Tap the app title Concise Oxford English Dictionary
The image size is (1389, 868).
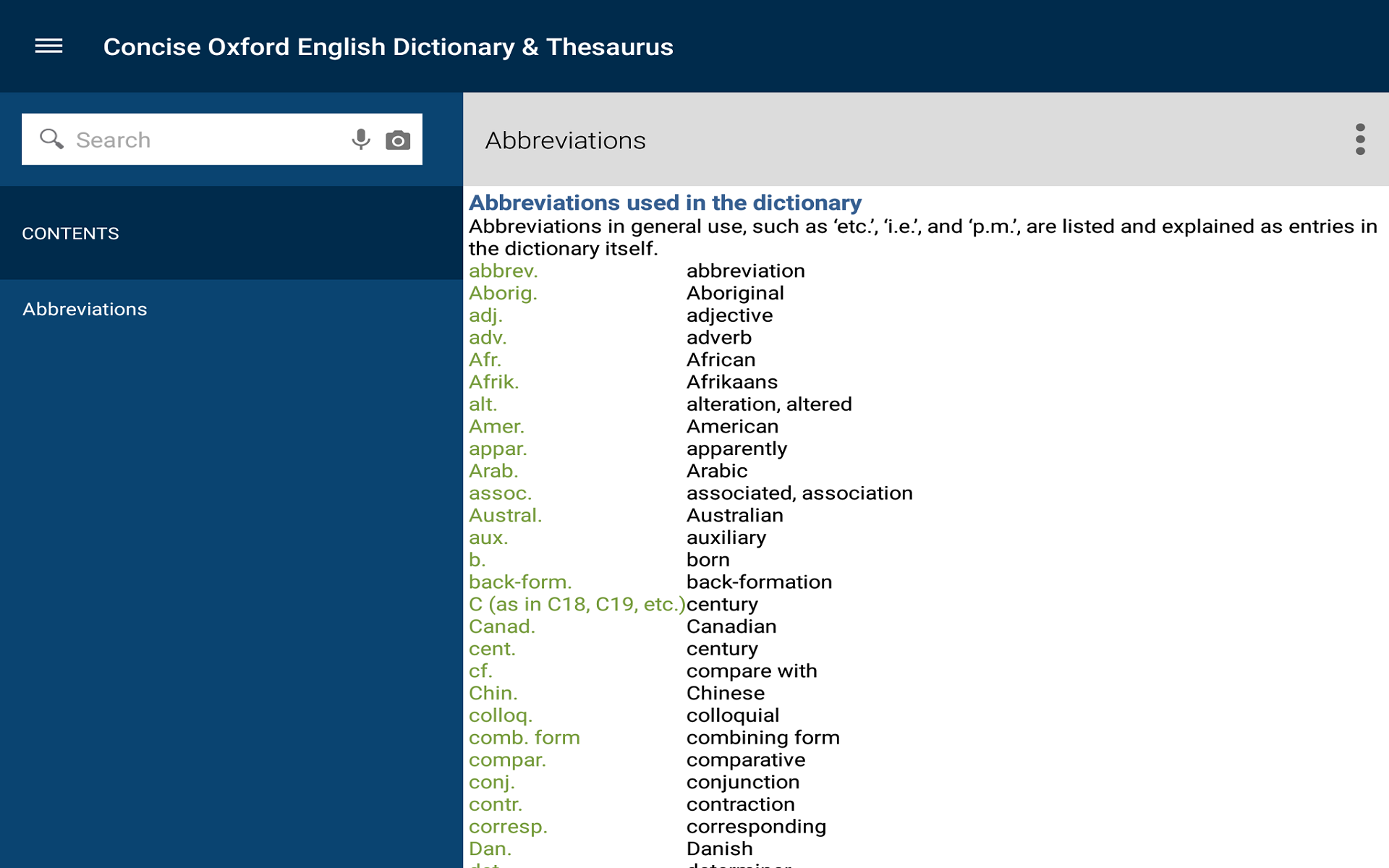pos(388,46)
